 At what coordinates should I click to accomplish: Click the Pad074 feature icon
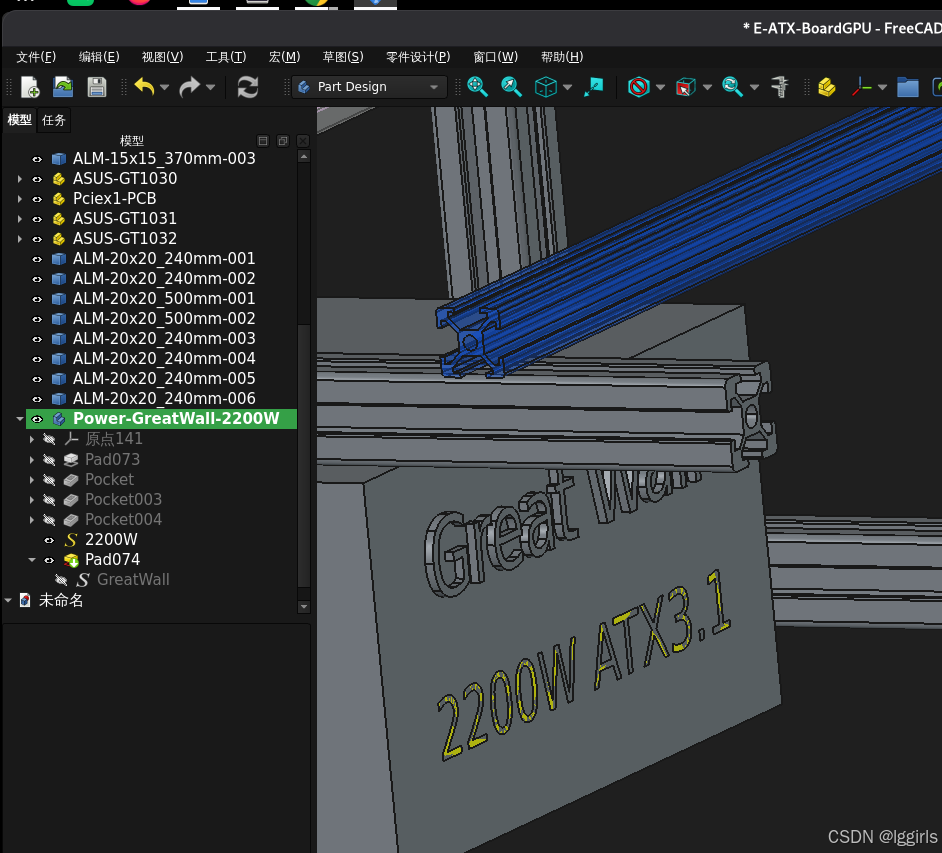(x=71, y=560)
